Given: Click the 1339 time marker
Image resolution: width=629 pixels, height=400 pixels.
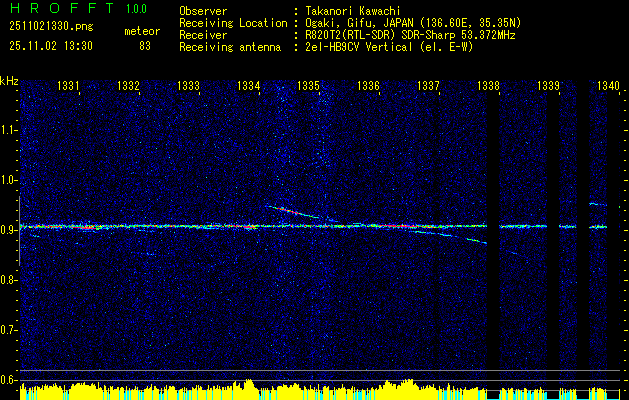Looking at the screenshot, I should tap(548, 85).
